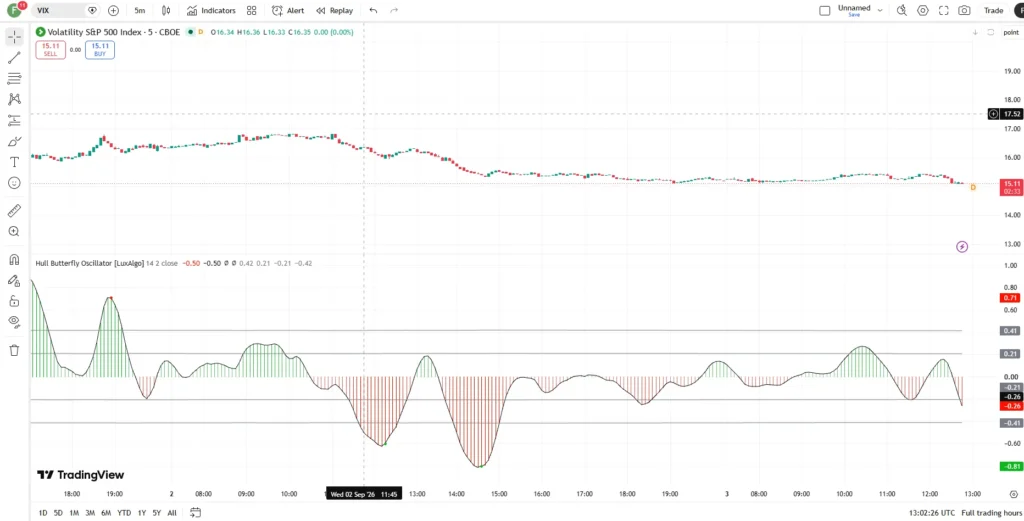This screenshot has width=1024, height=521.
Task: Open the emoji icons tool
Action: 14,183
